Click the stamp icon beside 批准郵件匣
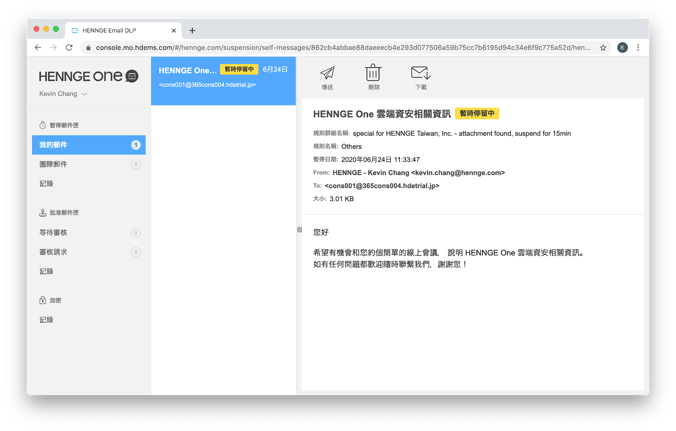Screen dimensions: 676x431 (x=43, y=212)
